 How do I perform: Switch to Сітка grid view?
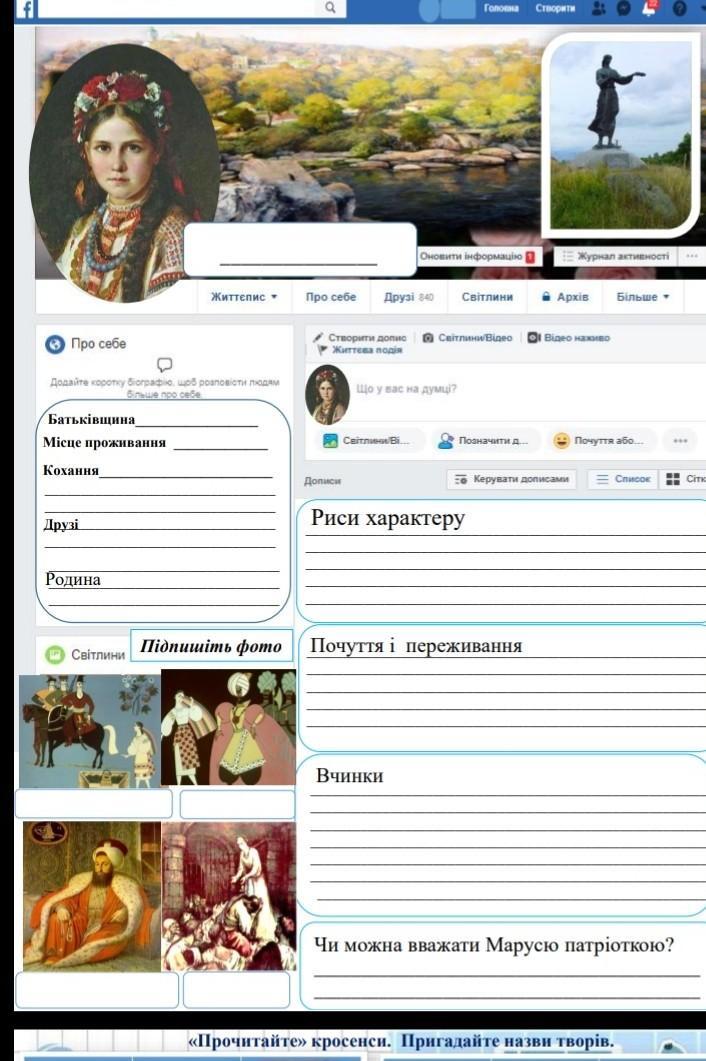[x=684, y=479]
